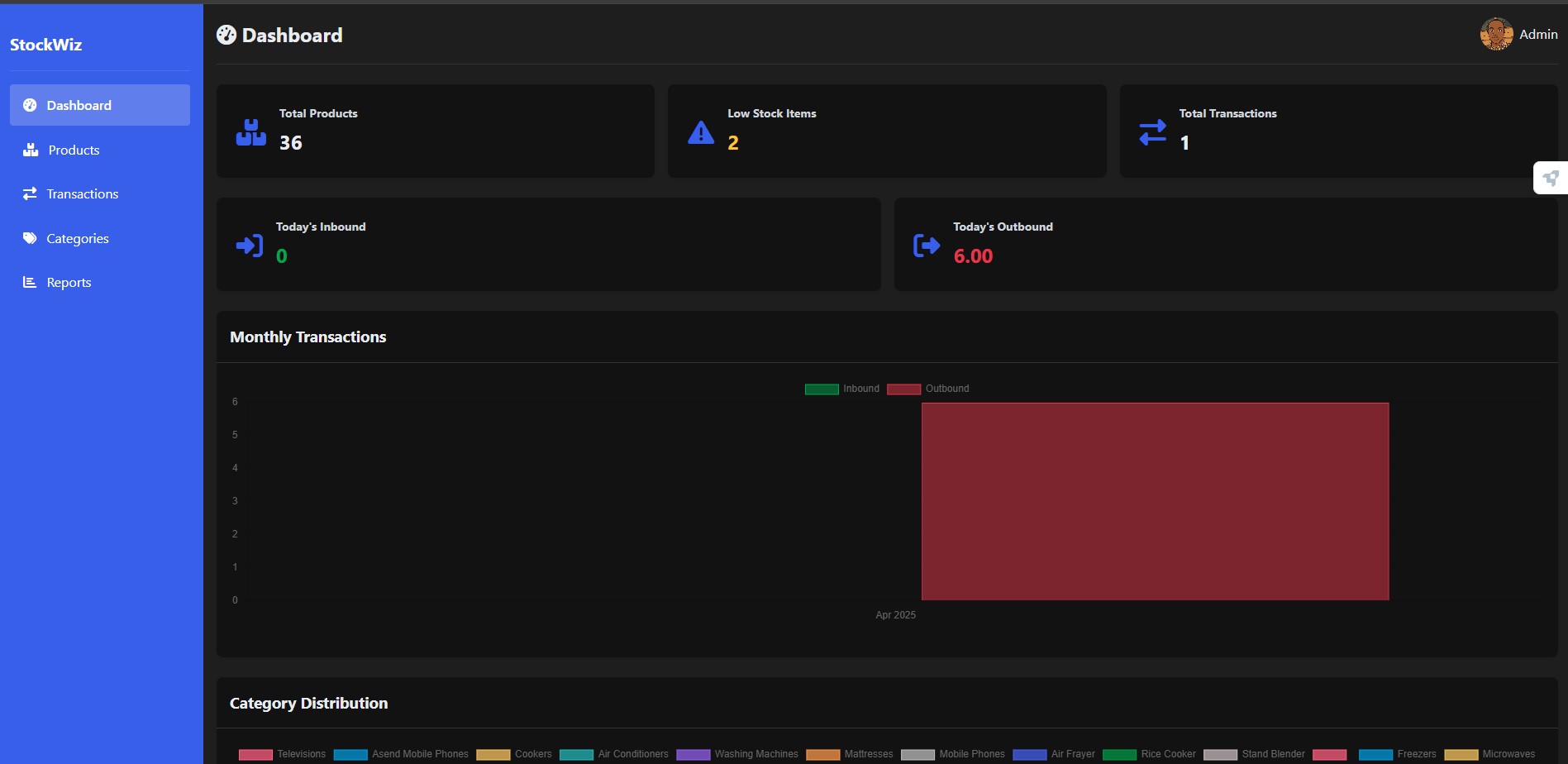Select Categories in the sidebar

pos(100,238)
